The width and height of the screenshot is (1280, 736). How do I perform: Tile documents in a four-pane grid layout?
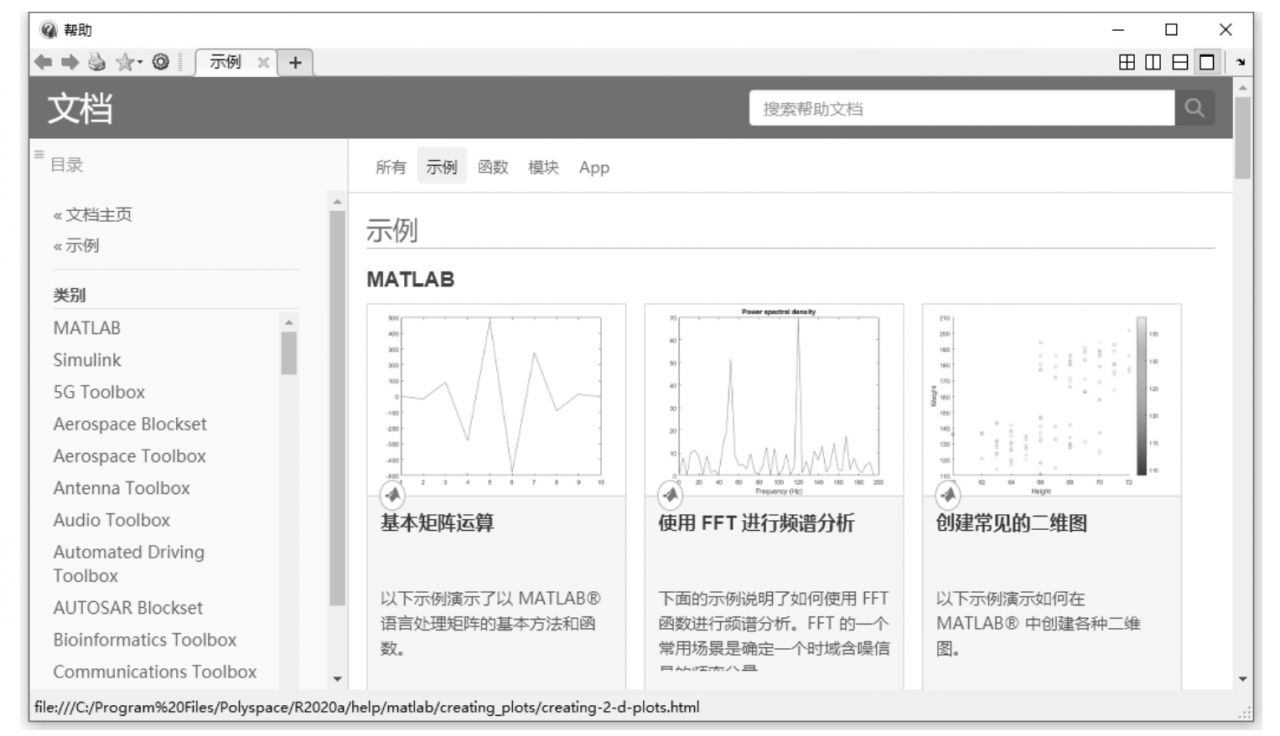1129,62
